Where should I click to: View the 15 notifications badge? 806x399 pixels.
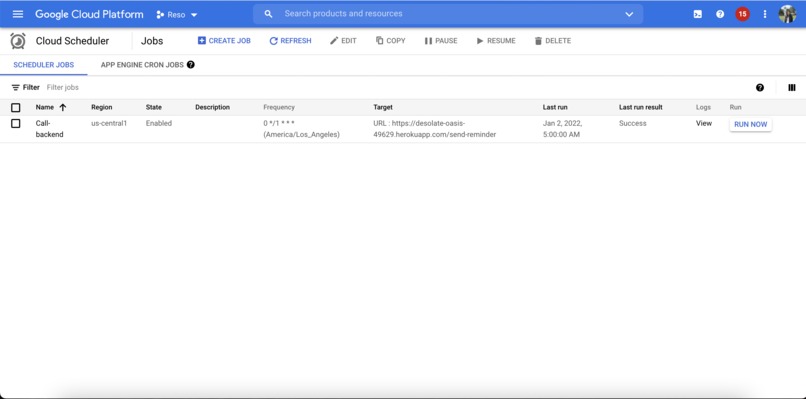pyautogui.click(x=742, y=14)
